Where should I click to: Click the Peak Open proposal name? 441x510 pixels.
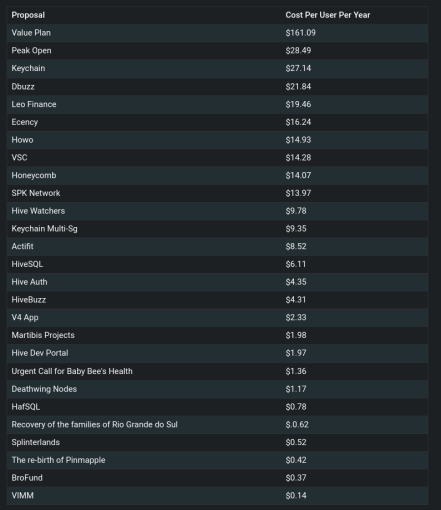click(x=31, y=51)
